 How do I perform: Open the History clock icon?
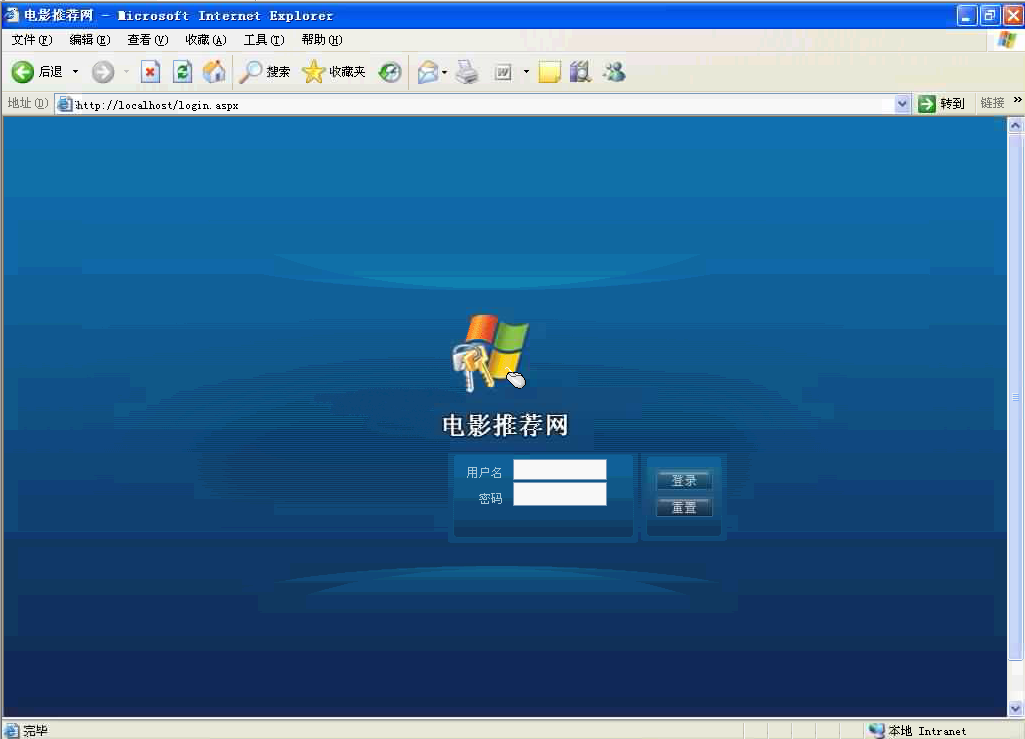pos(390,72)
